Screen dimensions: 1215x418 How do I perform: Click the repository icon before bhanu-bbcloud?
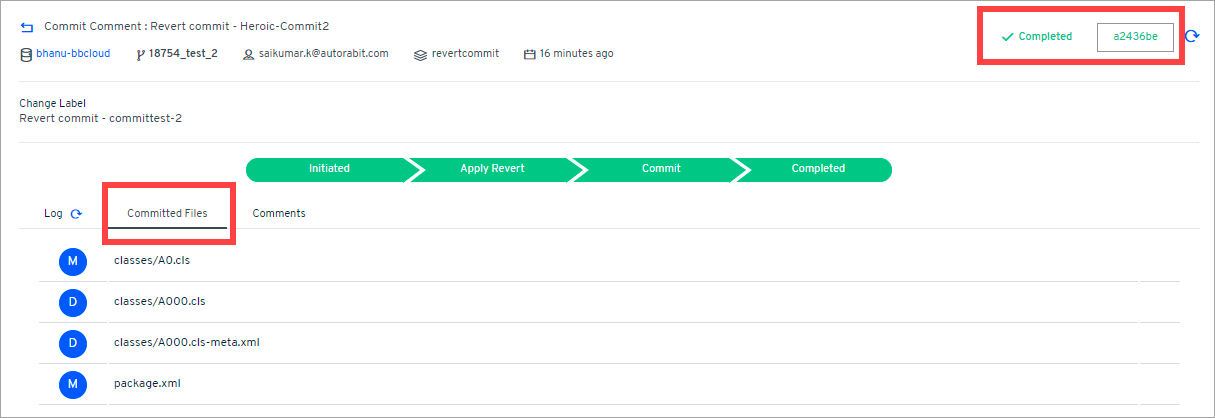(26, 54)
